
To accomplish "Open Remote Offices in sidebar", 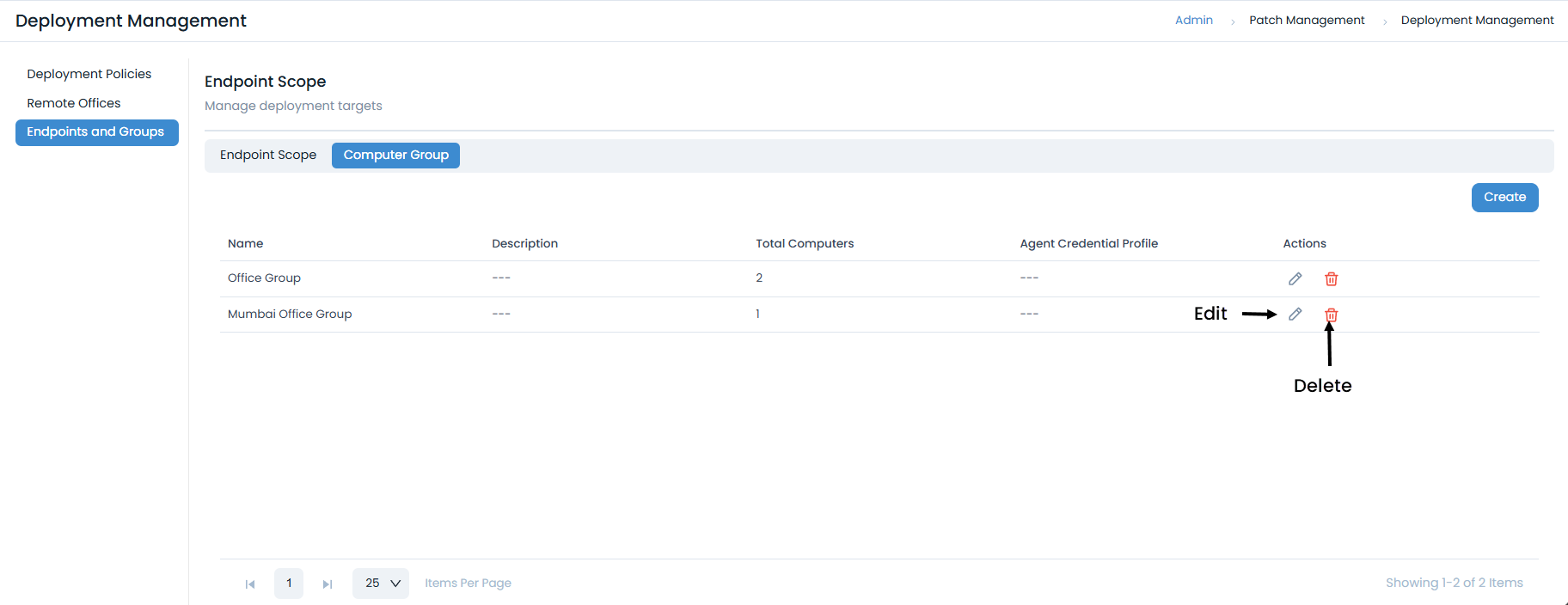I will 74,103.
